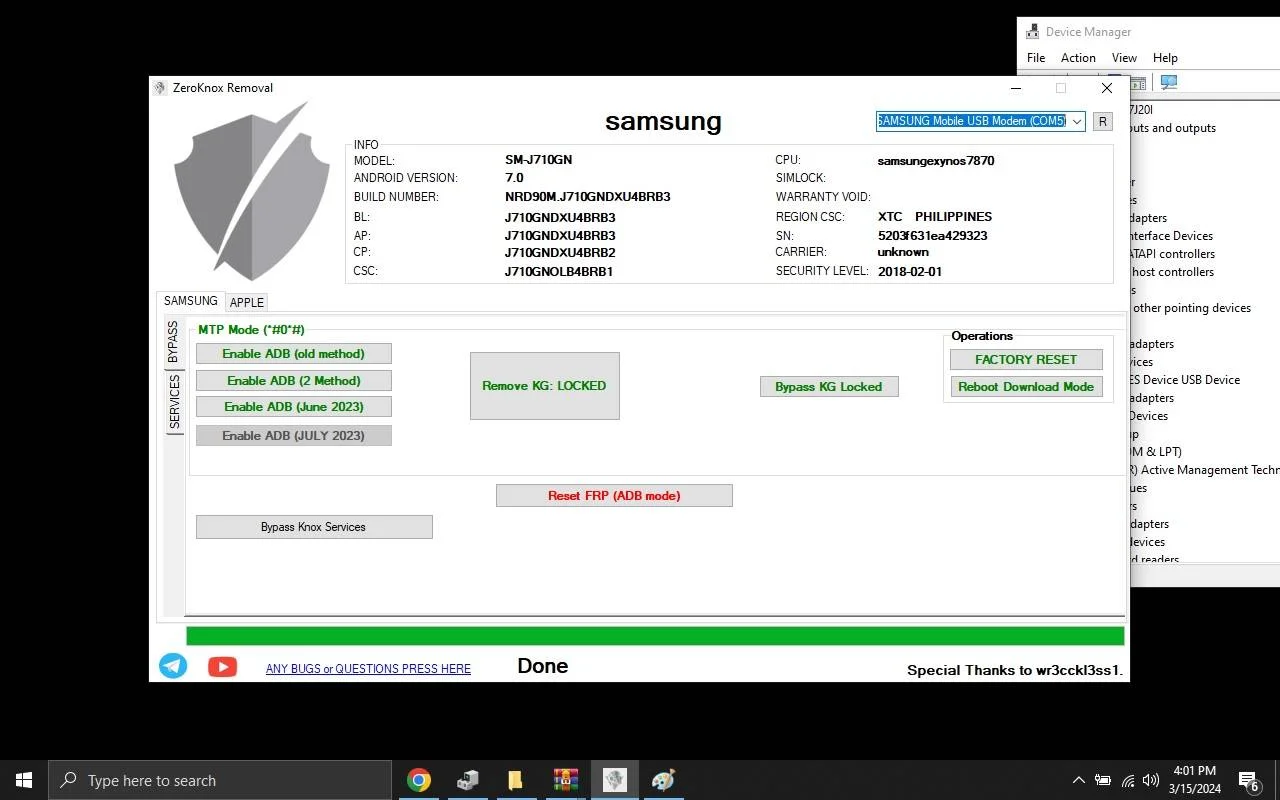
Task: Open the battery power tray icon
Action: coord(1102,780)
